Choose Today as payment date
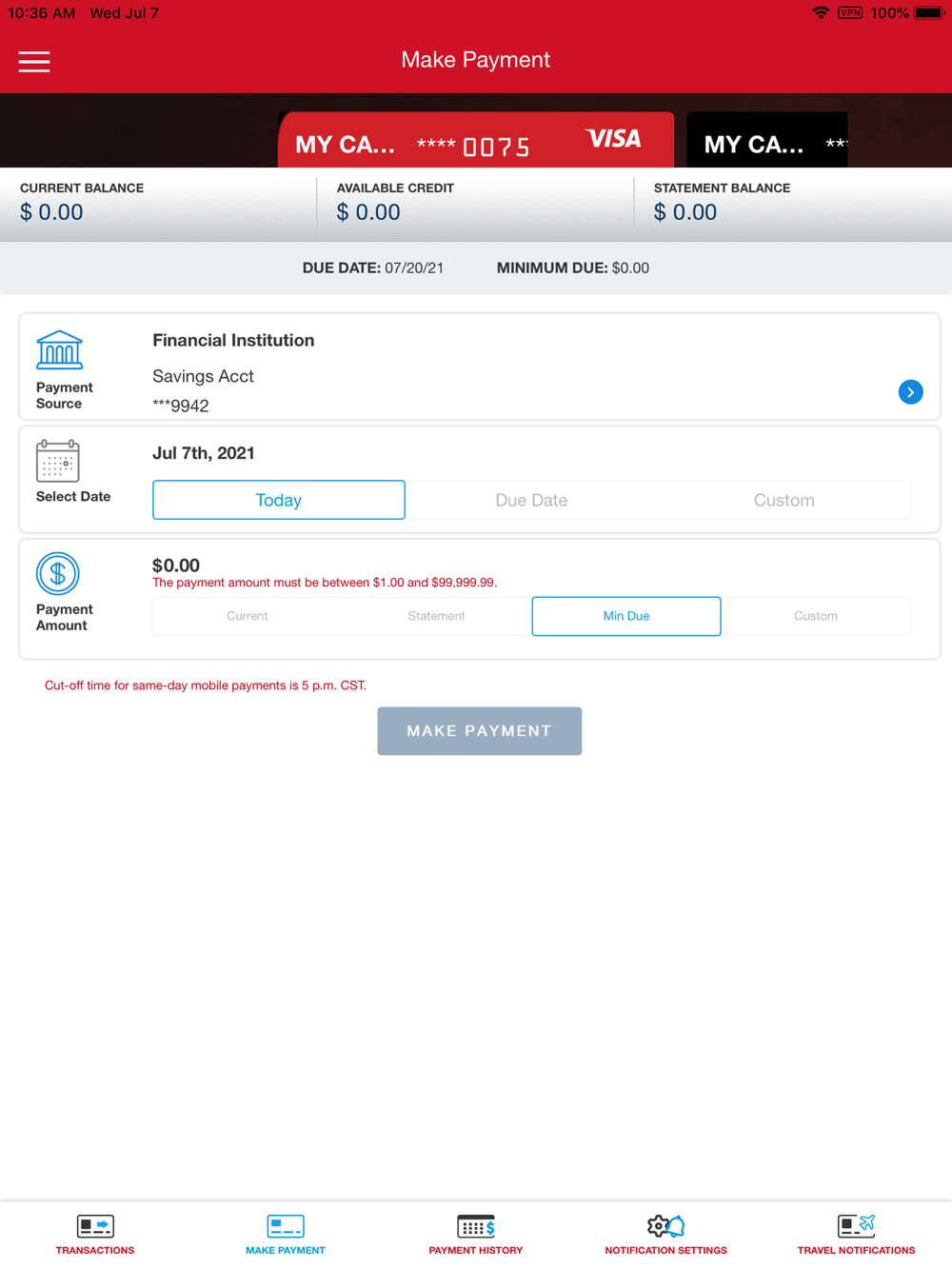This screenshot has width=952, height=1270. tap(279, 500)
